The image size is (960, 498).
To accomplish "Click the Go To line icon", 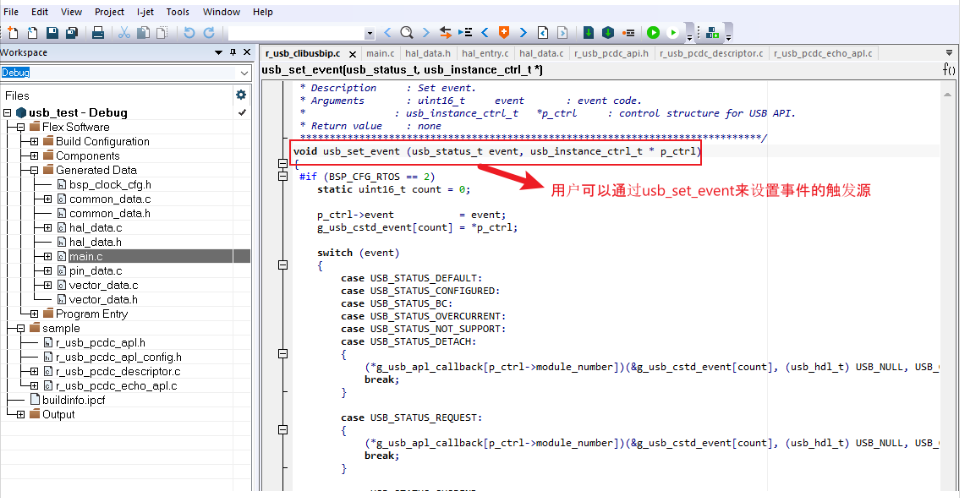I will pyautogui.click(x=465, y=32).
